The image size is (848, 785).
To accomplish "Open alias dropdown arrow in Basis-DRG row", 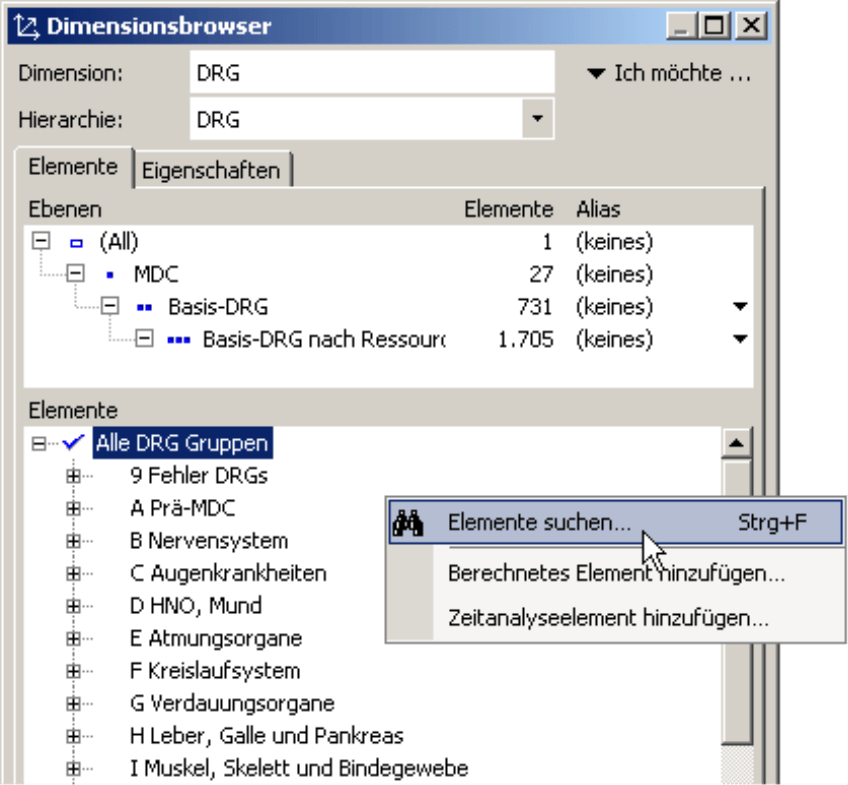I will click(740, 307).
